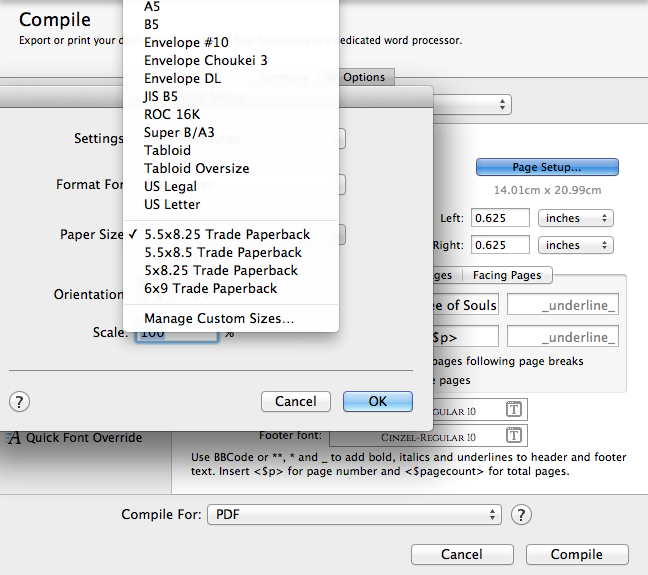Viewport: 648px width, 575px height.
Task: Open the Compile For PDF dropdown
Action: pyautogui.click(x=354, y=515)
